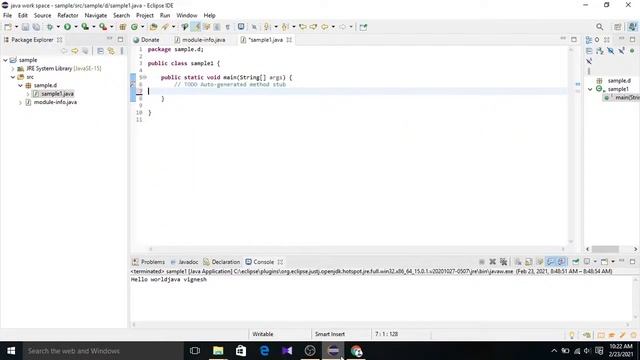
Task: Collapse the src folder node
Action: pyautogui.click(x=13, y=77)
